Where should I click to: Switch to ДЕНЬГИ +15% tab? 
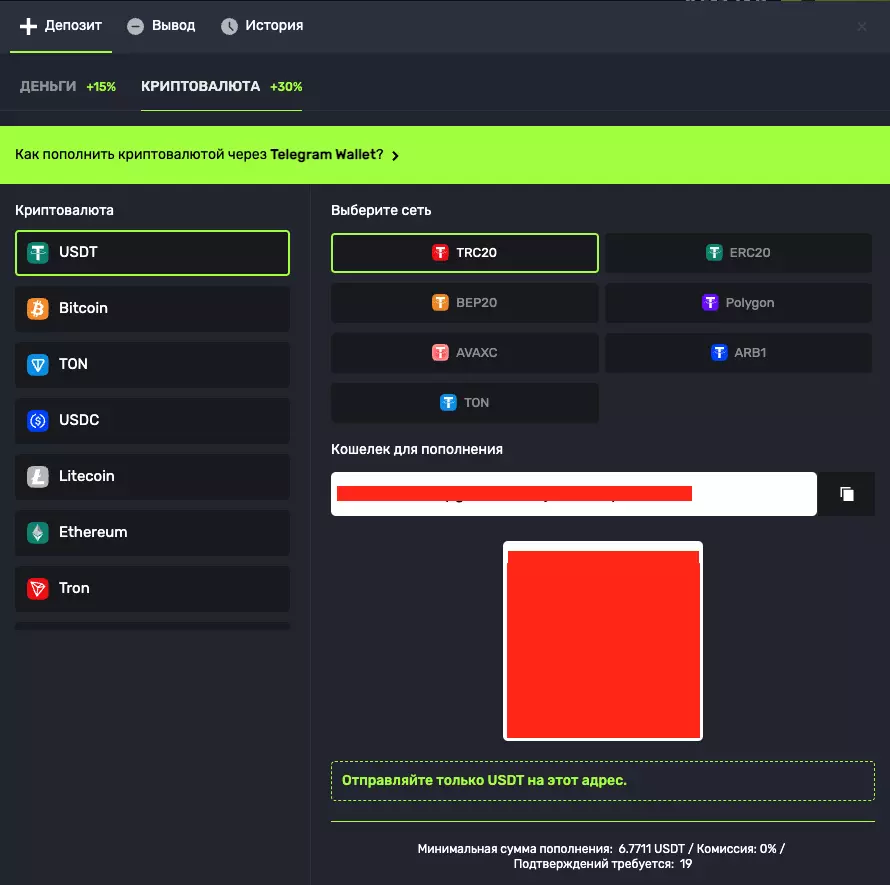[x=67, y=87]
